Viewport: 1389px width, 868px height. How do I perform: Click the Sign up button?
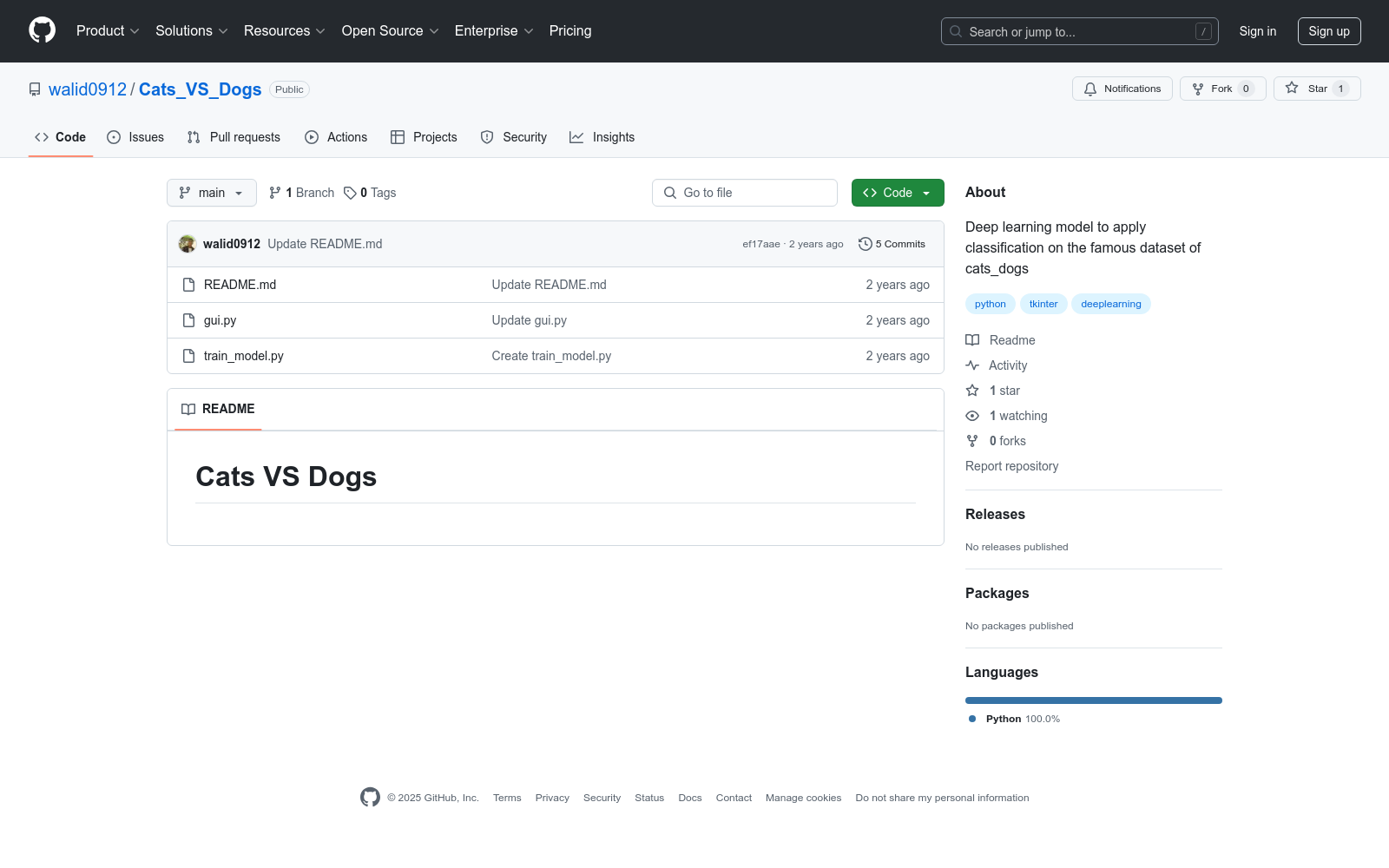coord(1329,31)
